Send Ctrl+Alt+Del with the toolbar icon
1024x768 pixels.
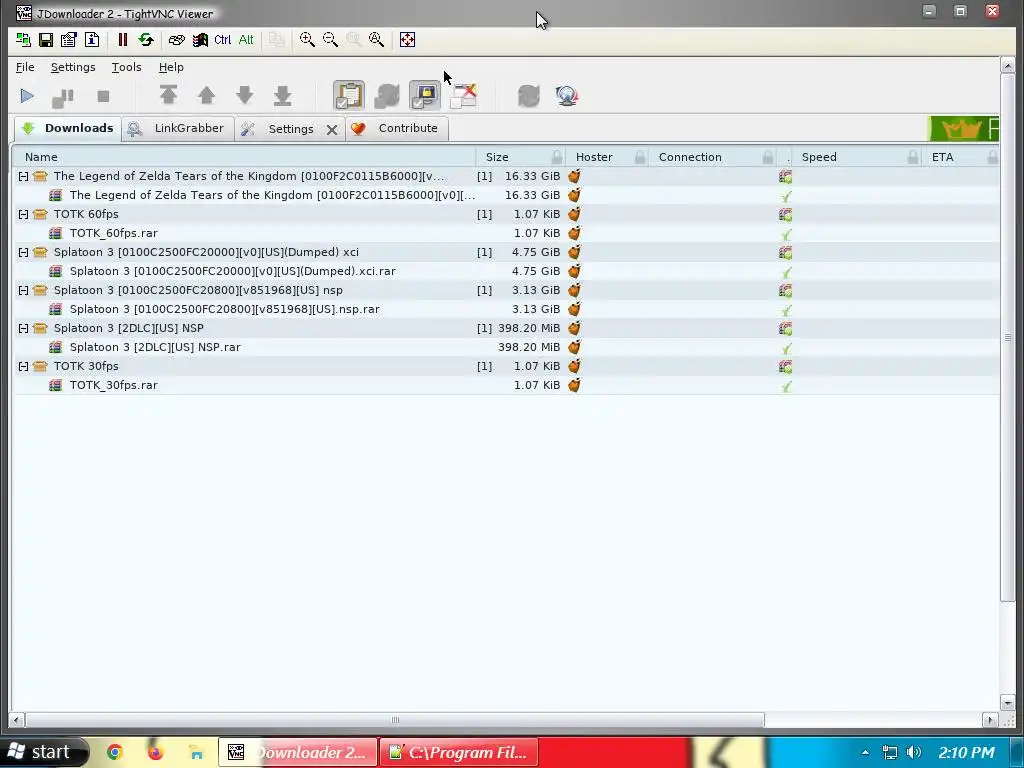(x=176, y=40)
